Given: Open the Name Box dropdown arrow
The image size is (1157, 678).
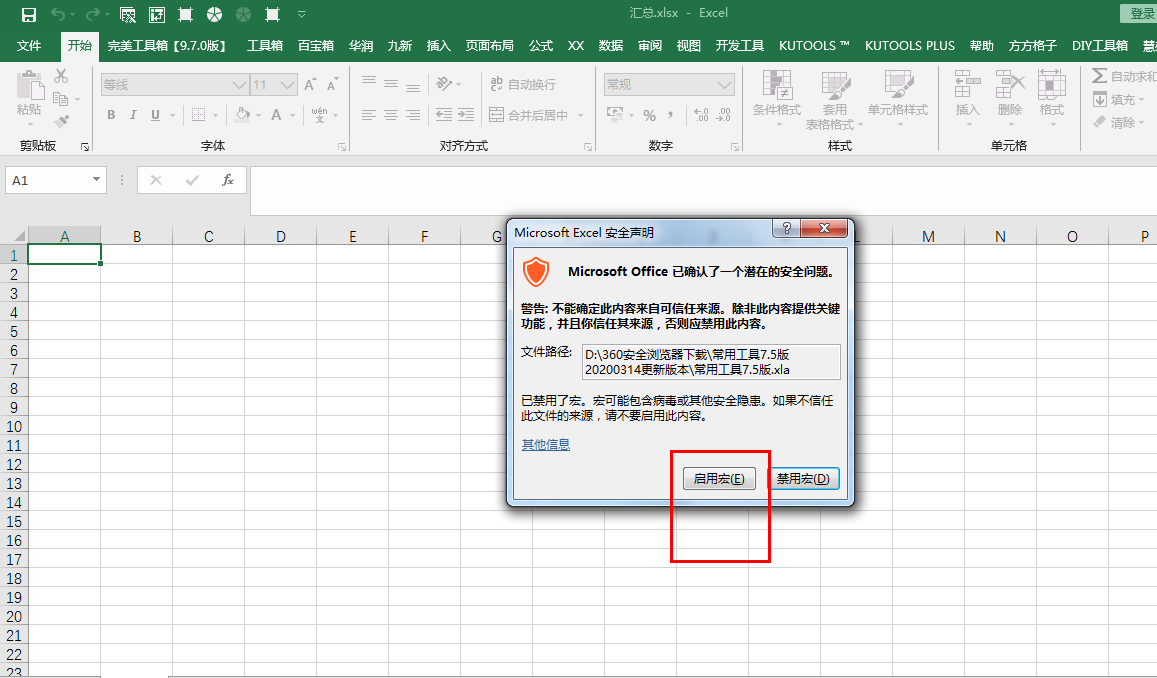Looking at the screenshot, I should coord(97,180).
